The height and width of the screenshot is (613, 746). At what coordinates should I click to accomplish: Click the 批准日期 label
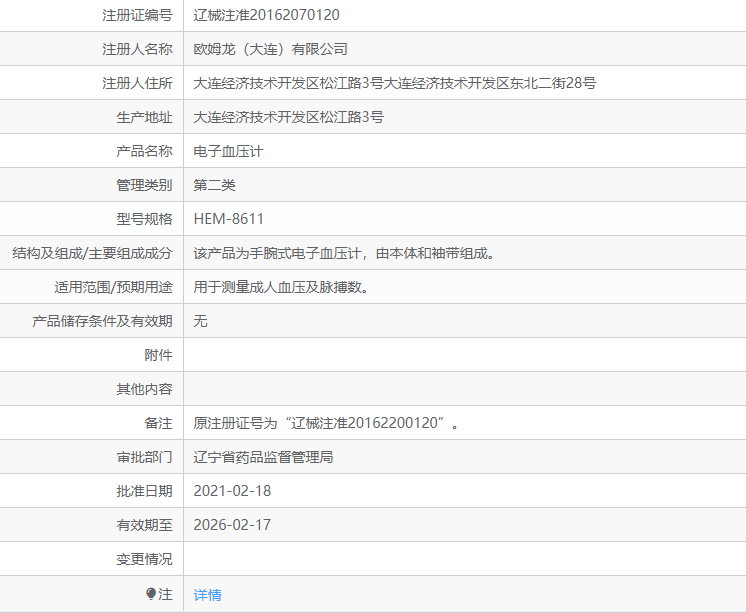pyautogui.click(x=144, y=491)
